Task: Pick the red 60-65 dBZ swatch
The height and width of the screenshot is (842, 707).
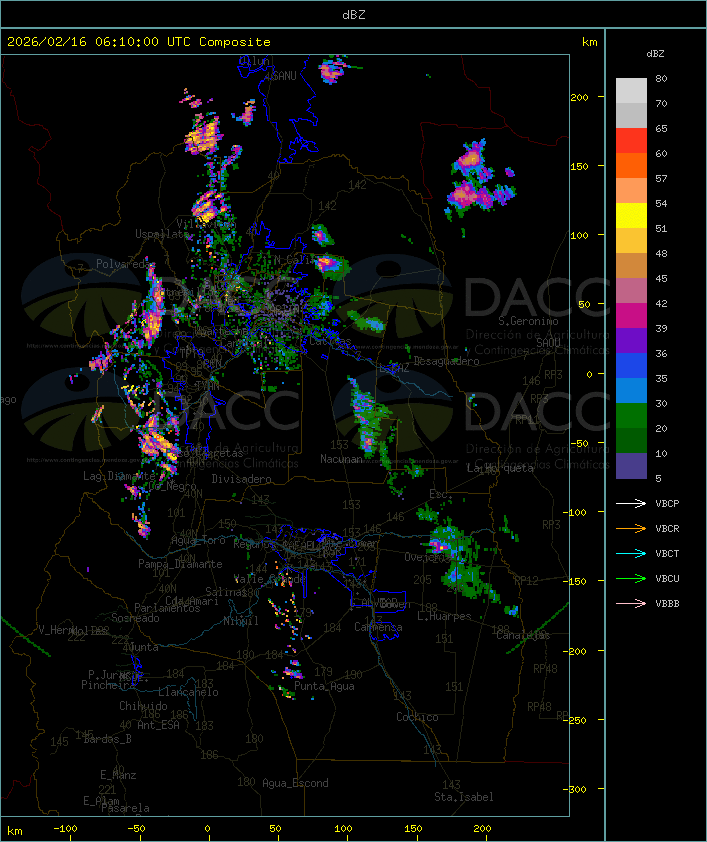Action: click(x=631, y=141)
